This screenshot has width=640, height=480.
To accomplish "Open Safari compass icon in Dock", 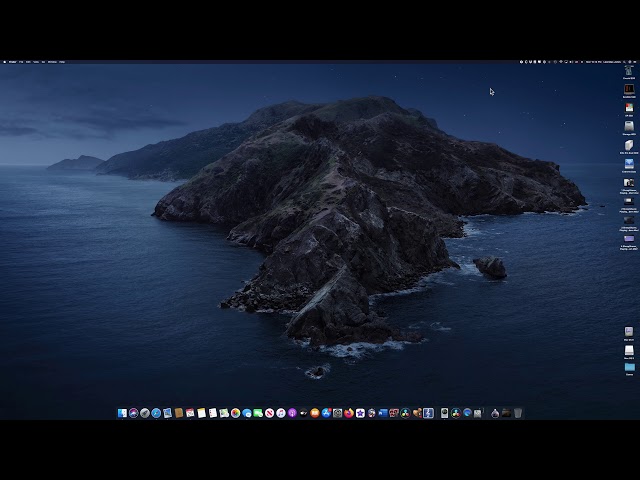I will [156, 413].
